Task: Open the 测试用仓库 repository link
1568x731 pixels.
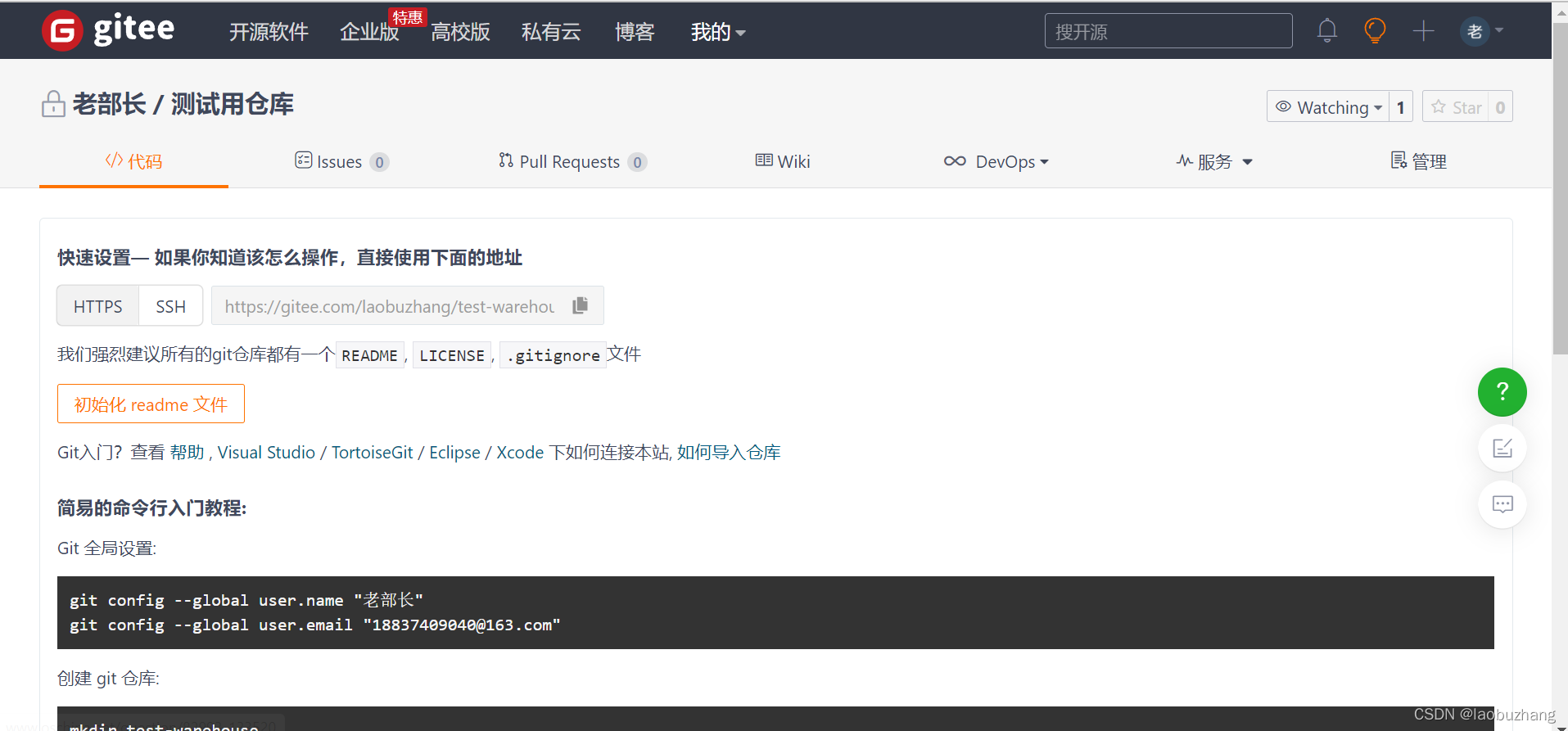Action: click(233, 104)
